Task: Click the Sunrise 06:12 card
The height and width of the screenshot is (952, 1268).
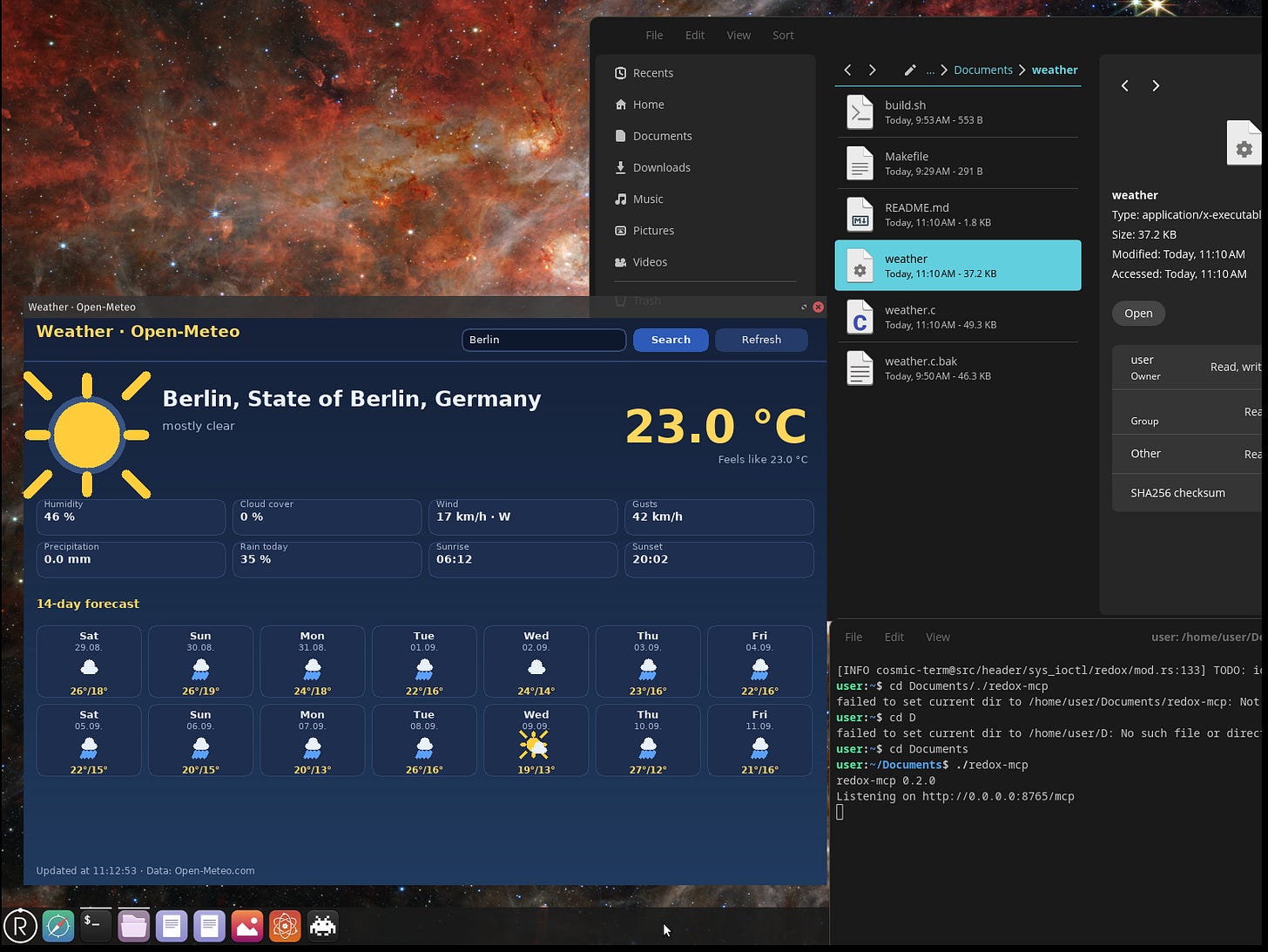Action: point(523,560)
